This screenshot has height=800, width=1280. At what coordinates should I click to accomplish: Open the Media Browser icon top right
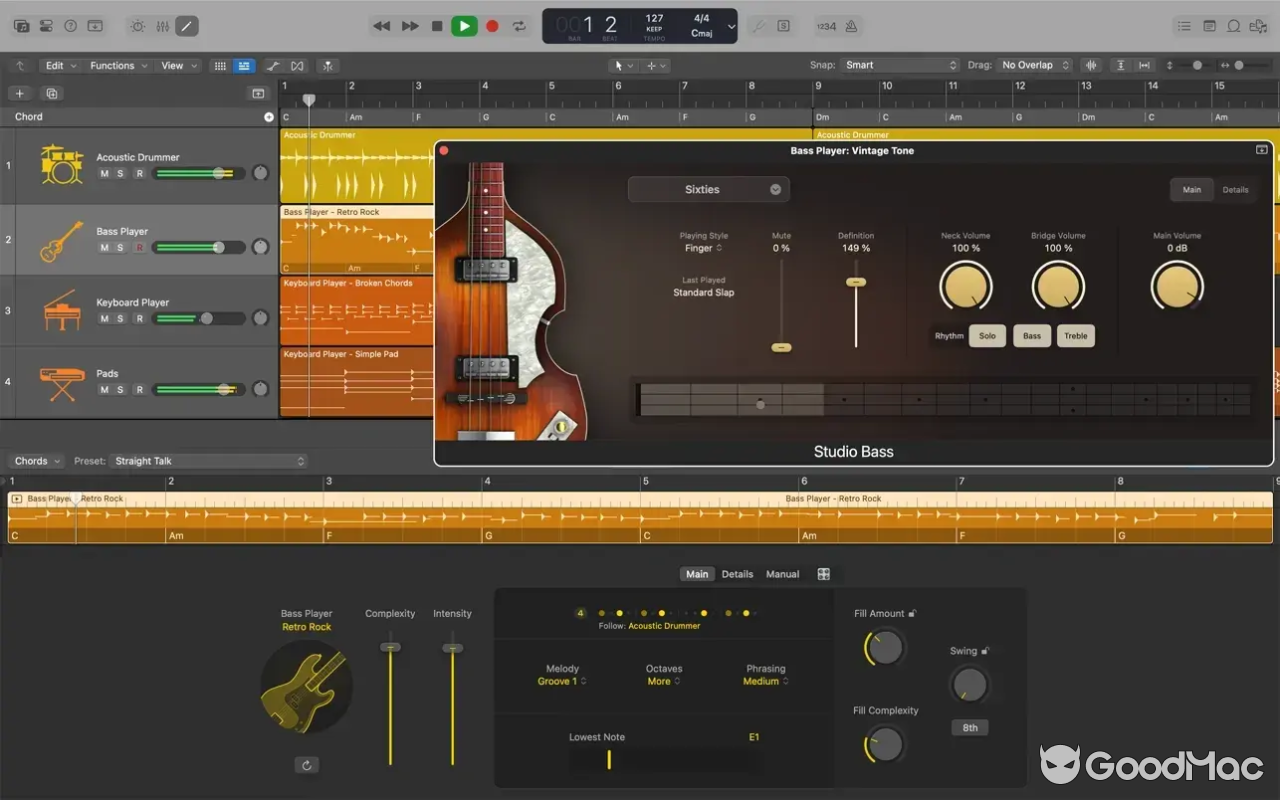[1259, 26]
